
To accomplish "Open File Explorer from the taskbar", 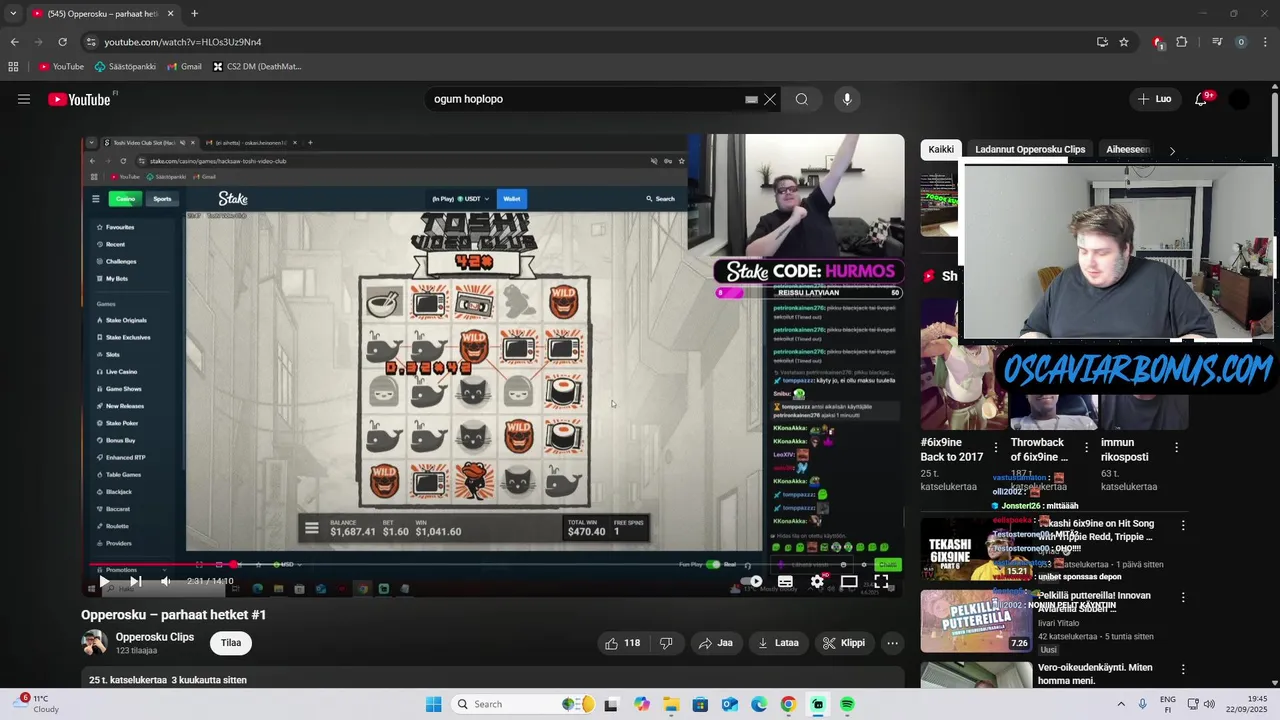I will [670, 704].
